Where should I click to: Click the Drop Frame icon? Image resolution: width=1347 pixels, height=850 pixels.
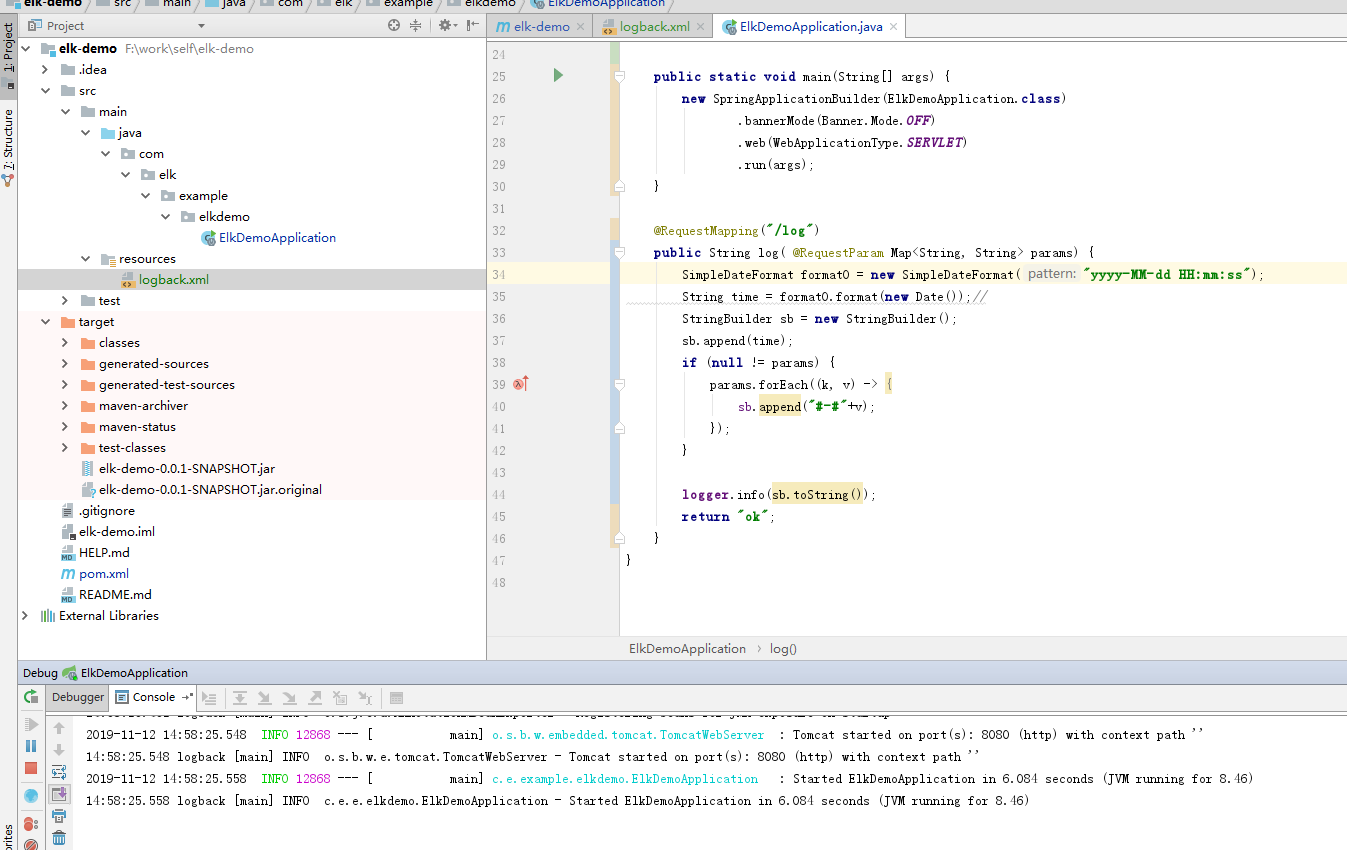point(340,698)
